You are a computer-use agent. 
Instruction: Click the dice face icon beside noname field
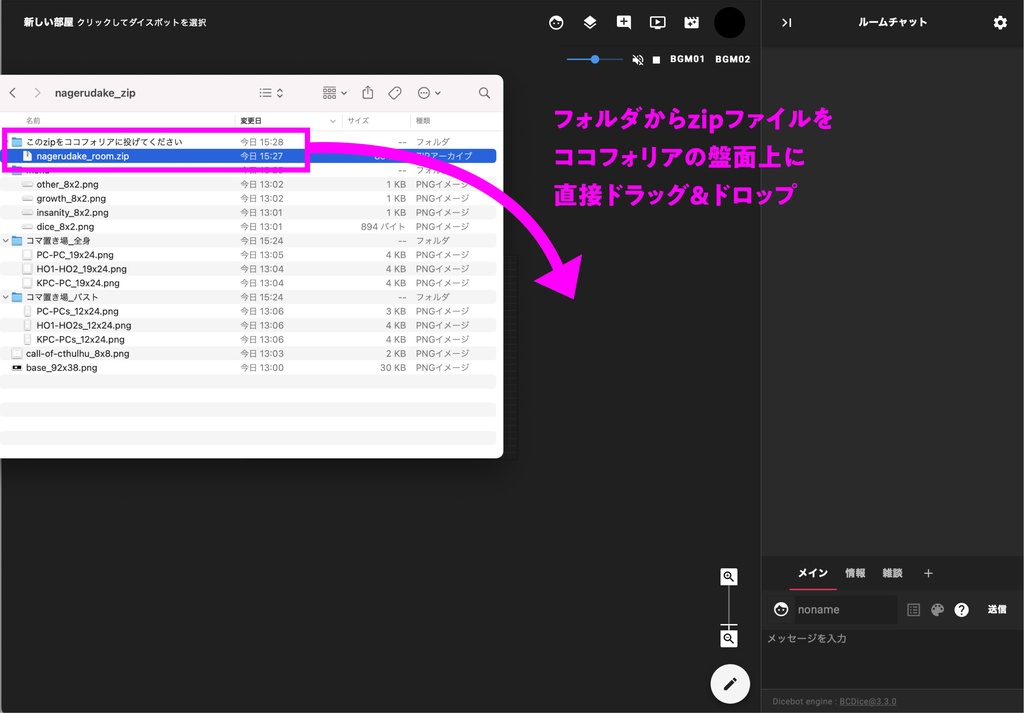pos(780,609)
